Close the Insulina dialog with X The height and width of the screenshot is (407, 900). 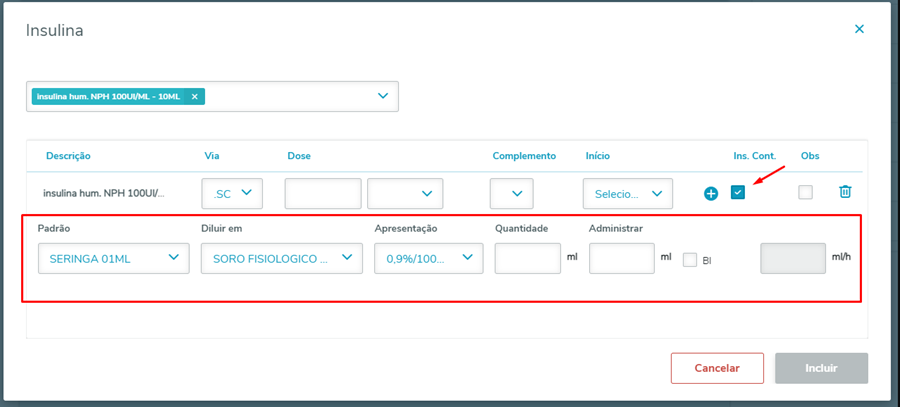(859, 29)
